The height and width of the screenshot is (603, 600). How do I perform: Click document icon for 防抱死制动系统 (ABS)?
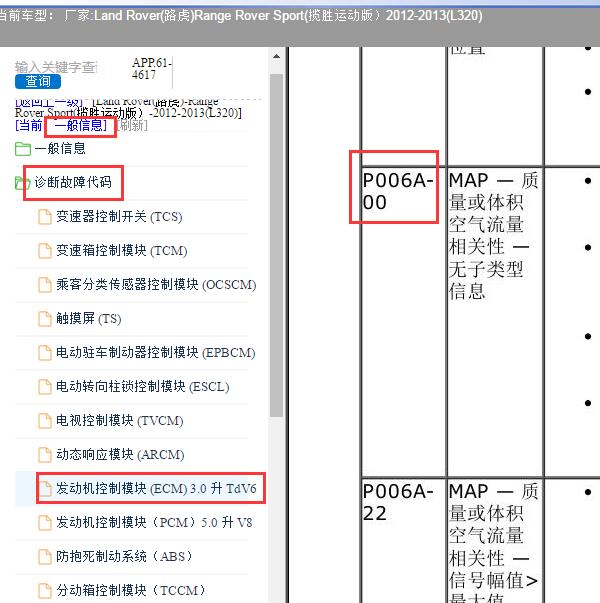(x=45, y=556)
